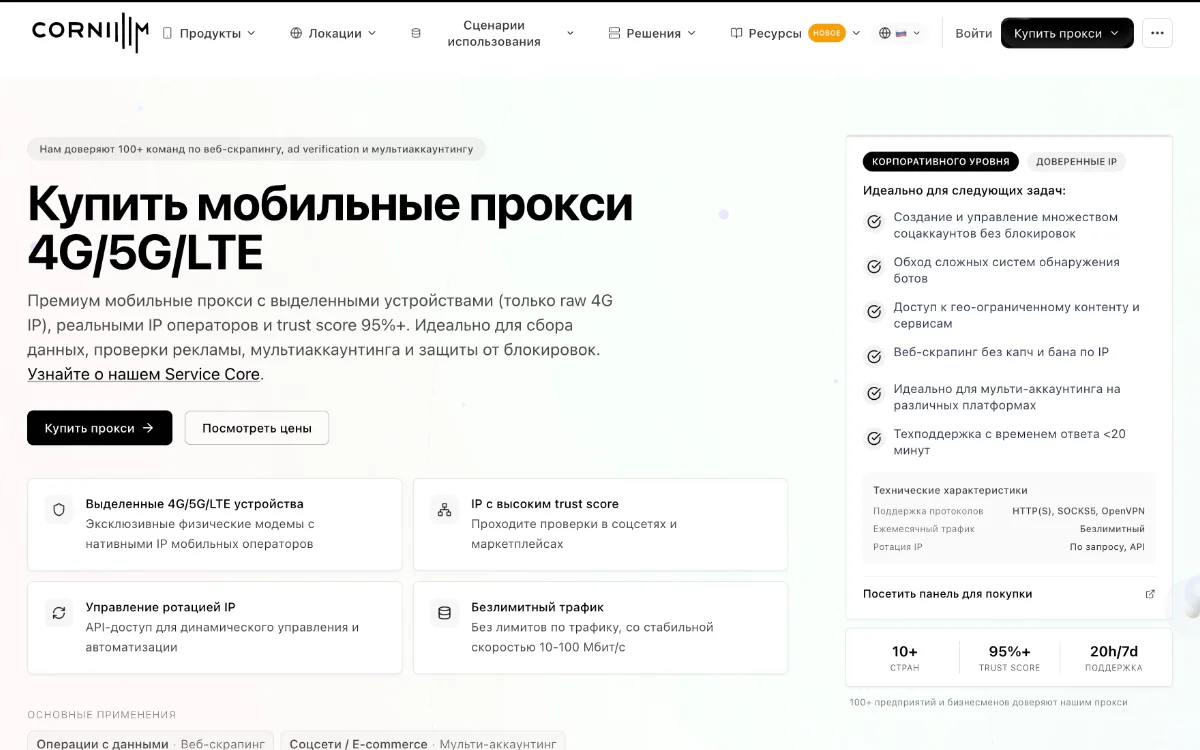Expand the Ресурсы dropdown chevron

click(x=856, y=33)
